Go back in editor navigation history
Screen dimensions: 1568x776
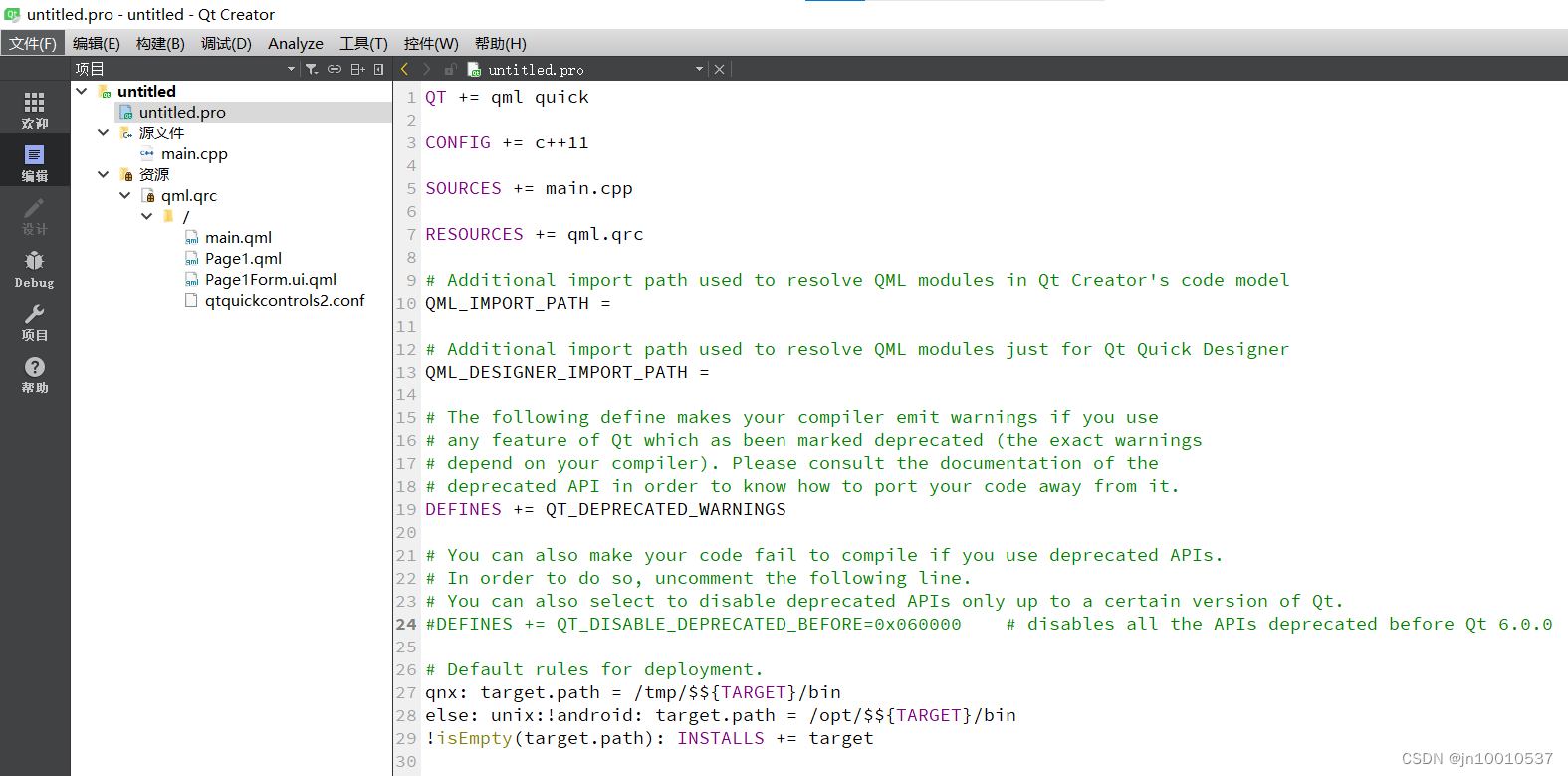click(x=405, y=69)
